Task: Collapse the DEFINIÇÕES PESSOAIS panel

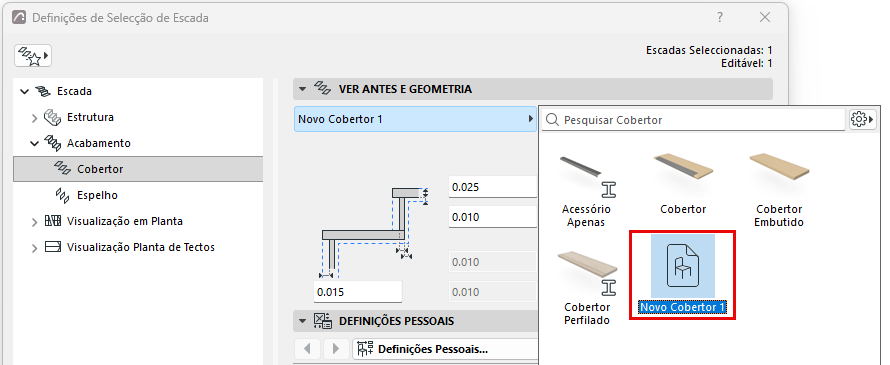Action: point(303,321)
